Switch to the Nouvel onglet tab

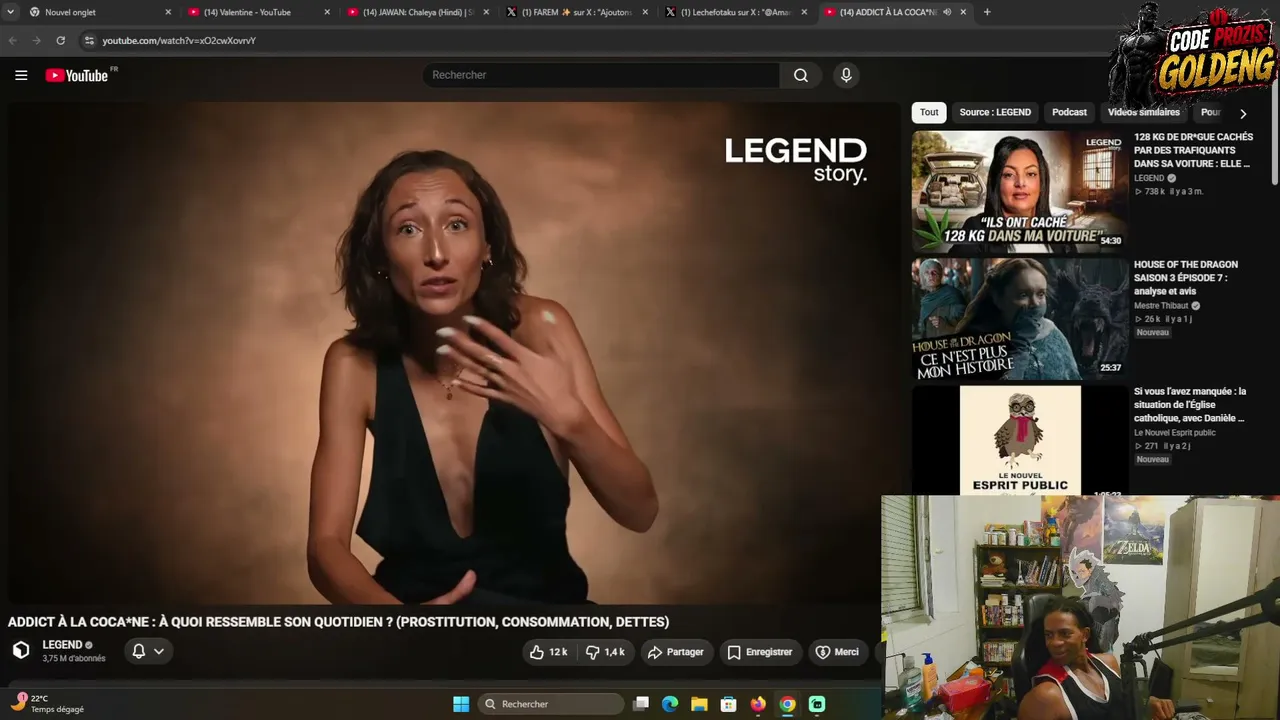98,12
